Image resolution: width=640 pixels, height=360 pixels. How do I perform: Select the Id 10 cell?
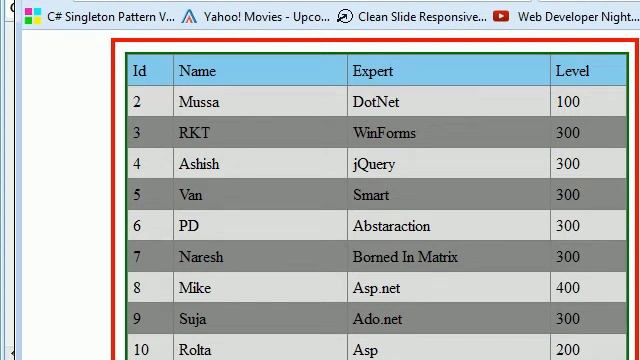(x=151, y=347)
